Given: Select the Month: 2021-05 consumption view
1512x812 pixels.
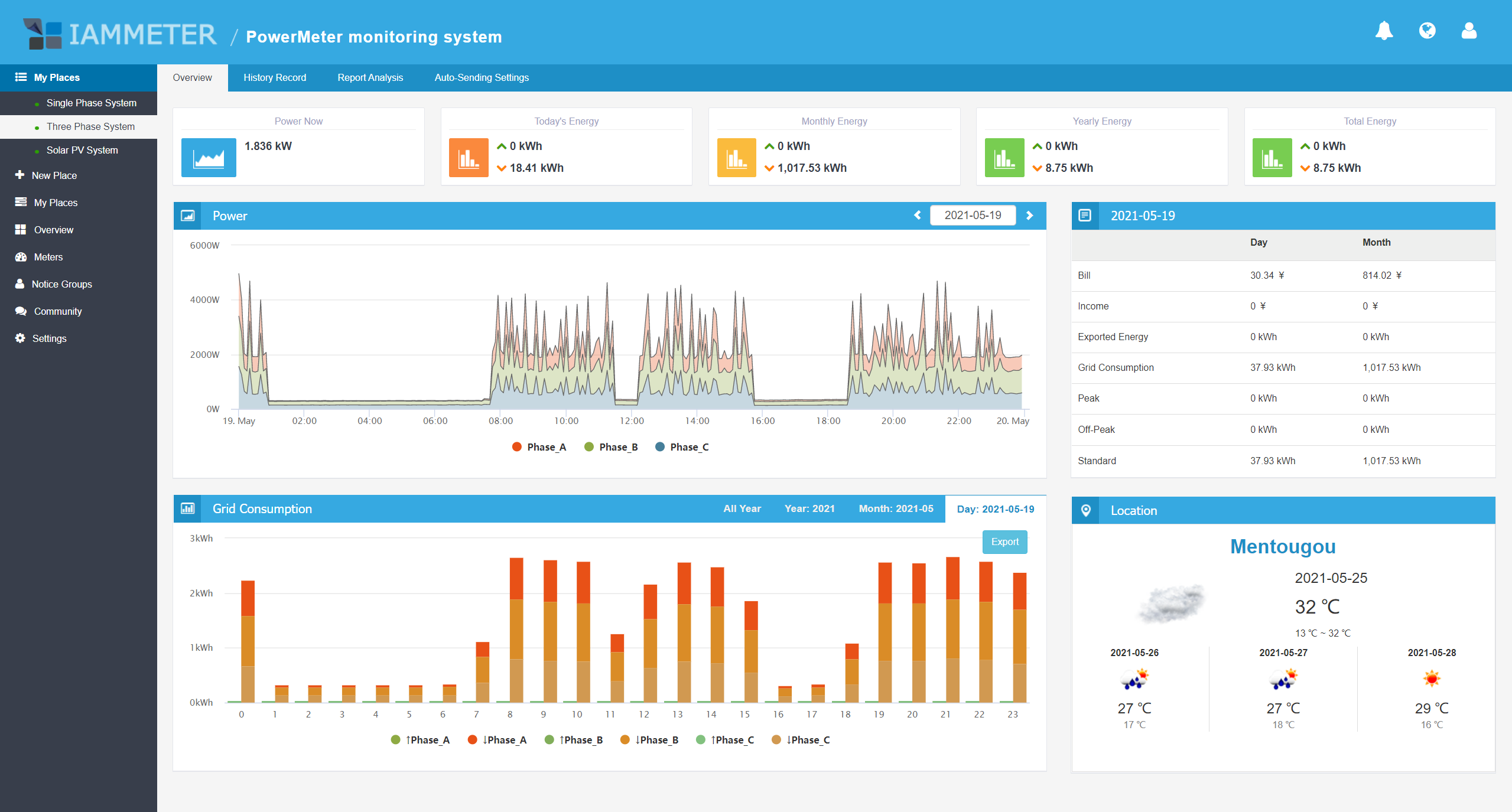Looking at the screenshot, I should coord(896,508).
